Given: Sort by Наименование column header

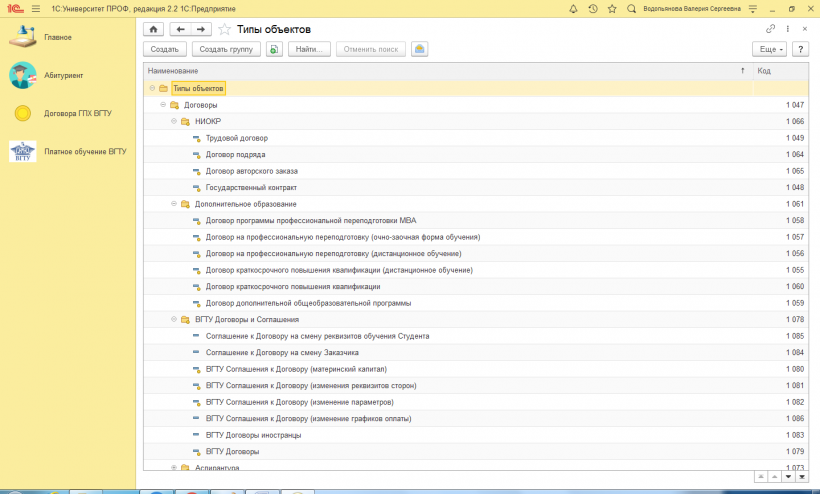Looking at the screenshot, I should click(448, 71).
